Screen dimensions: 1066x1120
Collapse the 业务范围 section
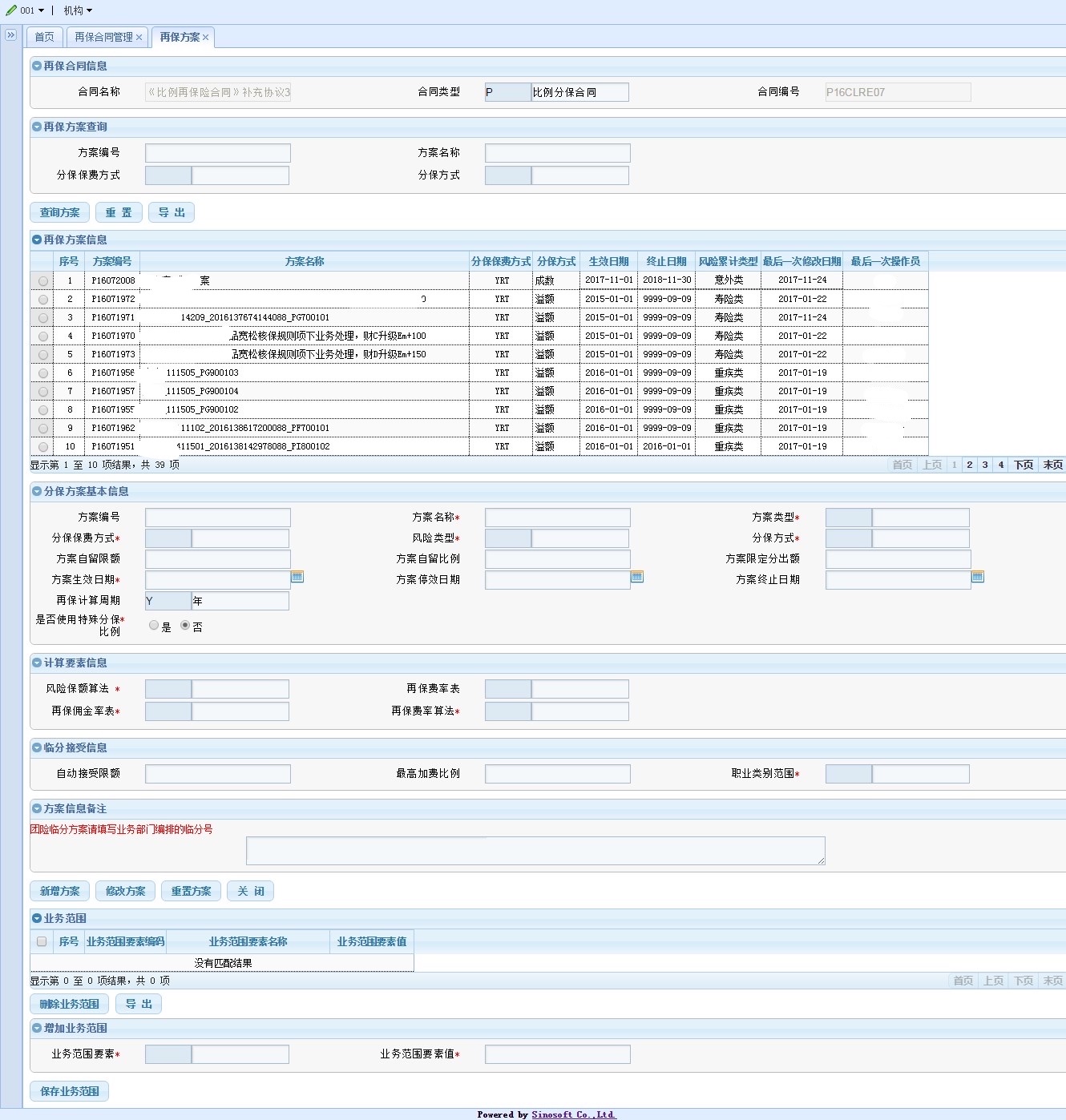37,918
